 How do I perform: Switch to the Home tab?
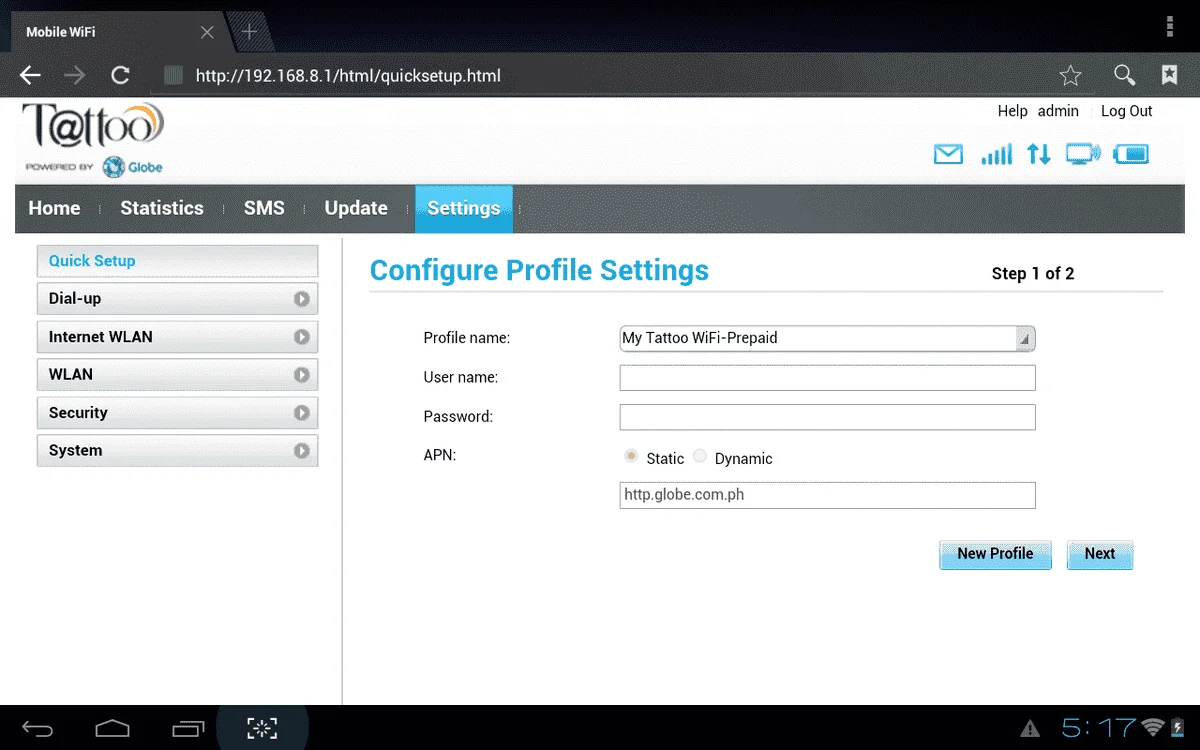click(x=54, y=208)
